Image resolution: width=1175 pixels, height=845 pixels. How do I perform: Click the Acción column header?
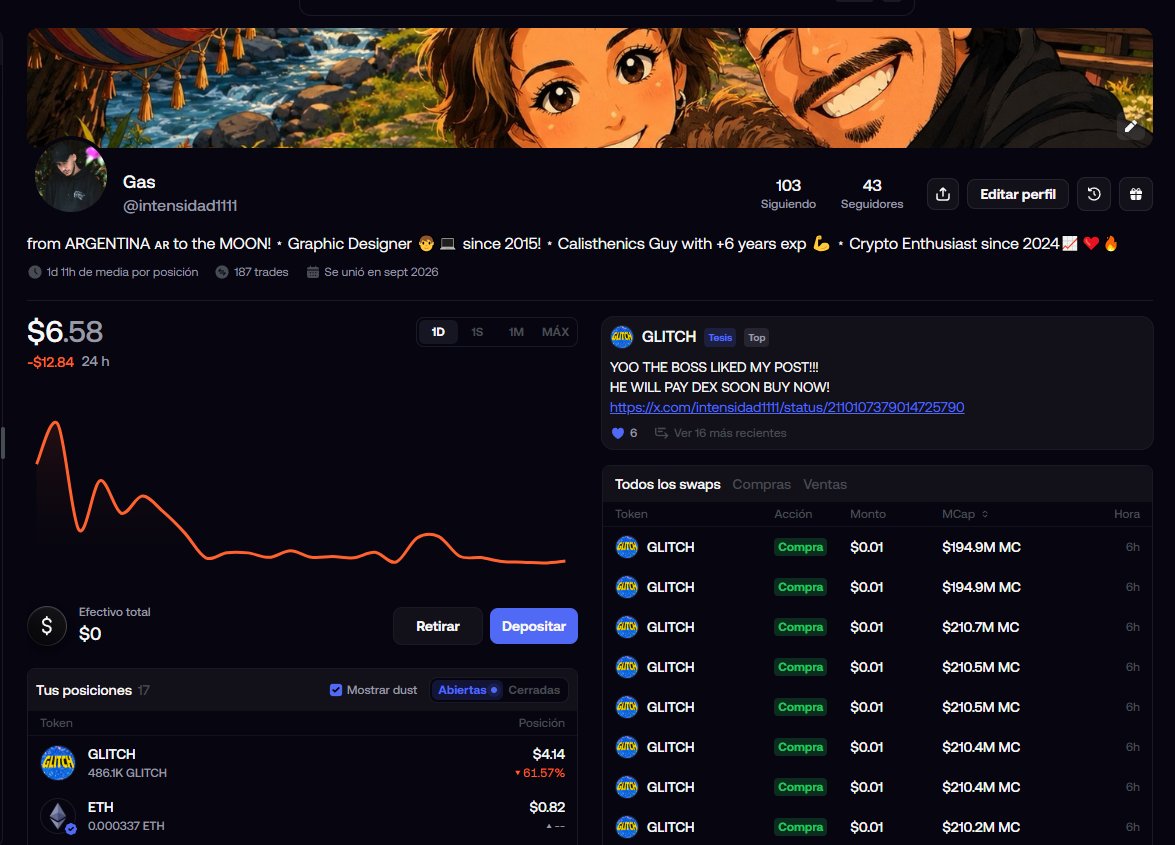click(793, 514)
